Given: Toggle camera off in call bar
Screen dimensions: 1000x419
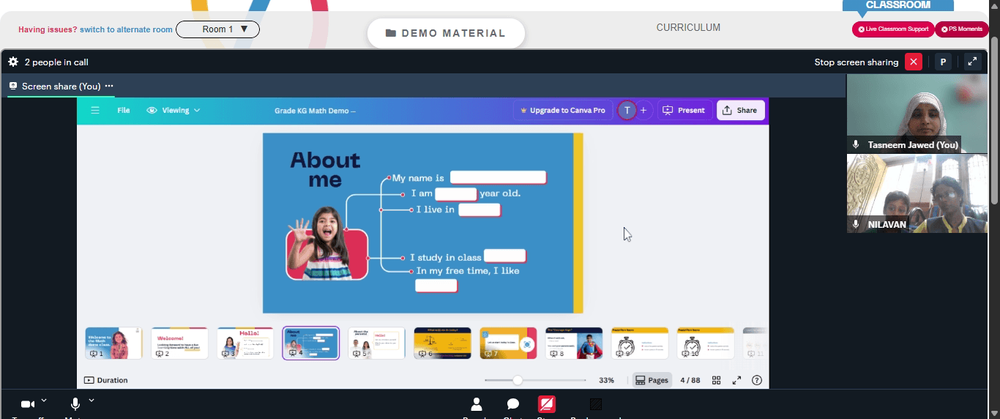Looking at the screenshot, I should coord(27,404).
